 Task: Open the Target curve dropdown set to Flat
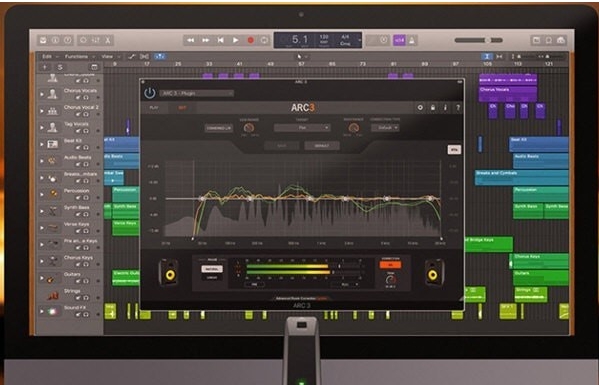(302, 128)
